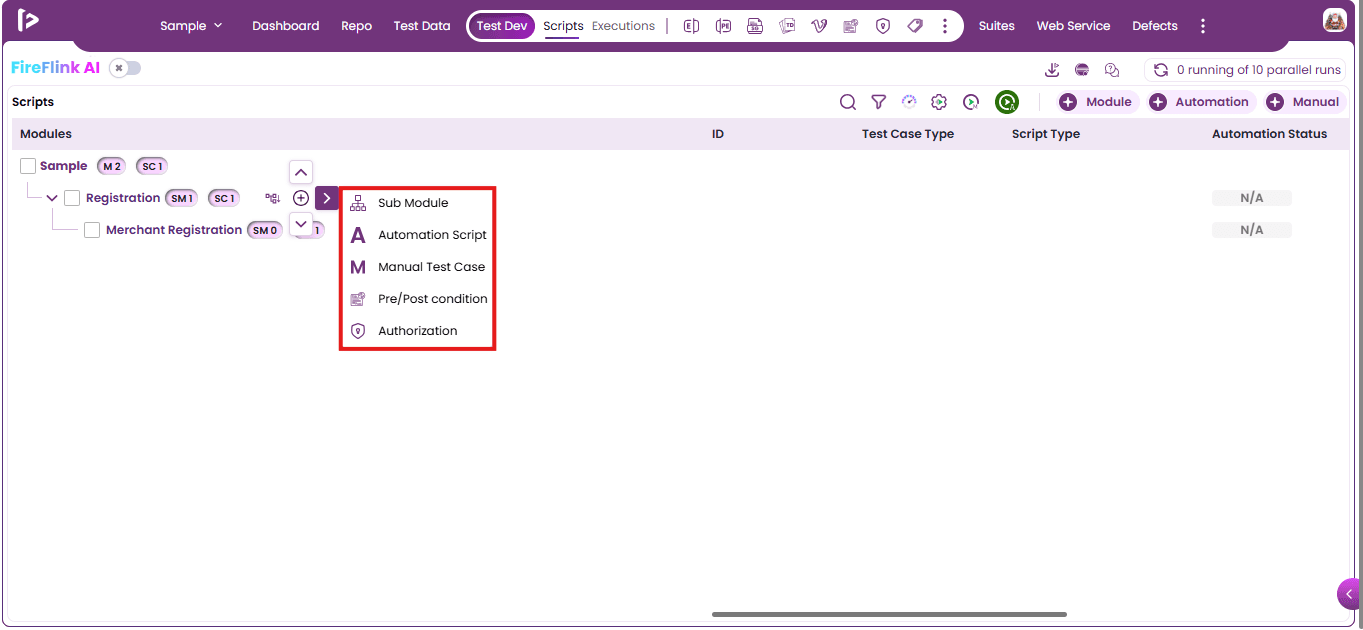
Task: Search scripts with the magnifier icon
Action: click(x=848, y=102)
